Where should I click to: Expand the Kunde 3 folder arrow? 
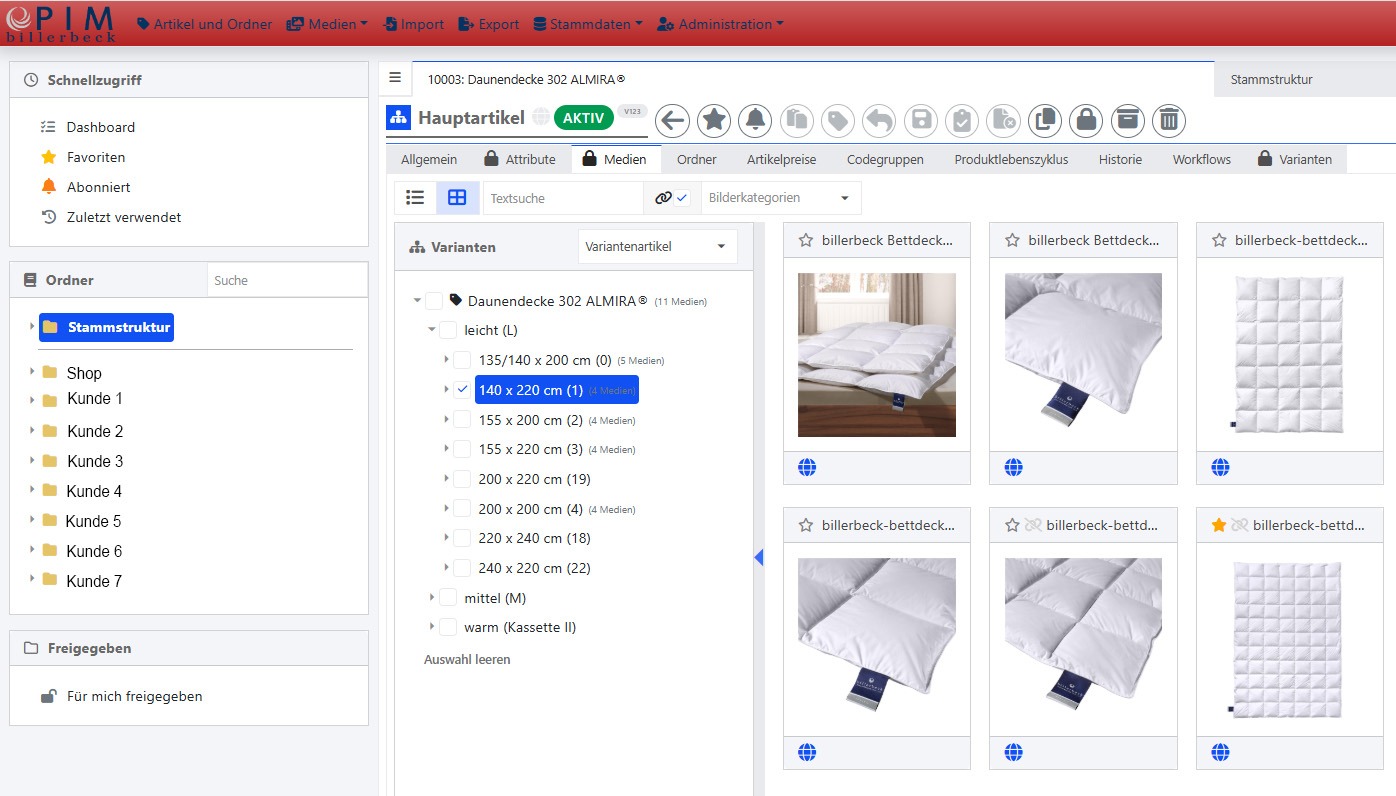coord(32,461)
